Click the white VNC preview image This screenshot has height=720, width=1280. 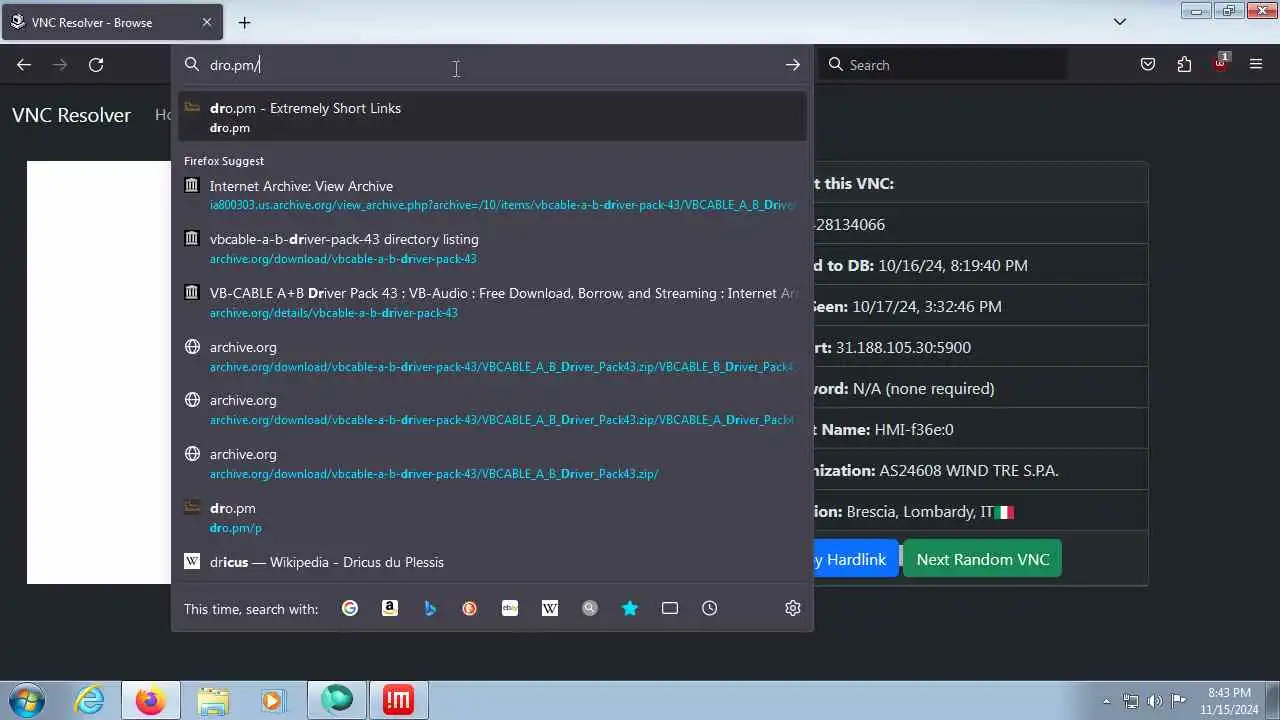(99, 372)
